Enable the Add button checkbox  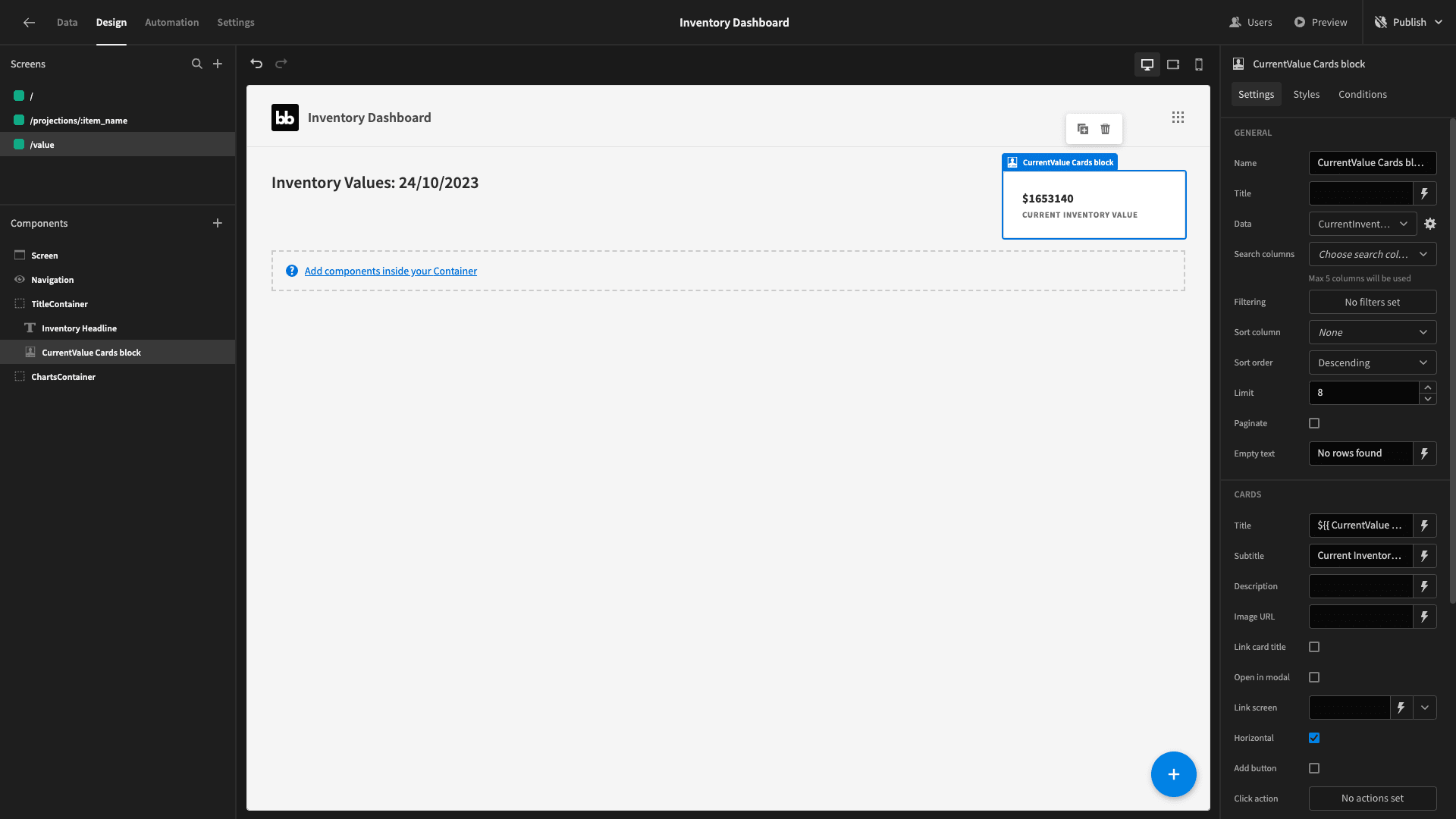[1314, 768]
